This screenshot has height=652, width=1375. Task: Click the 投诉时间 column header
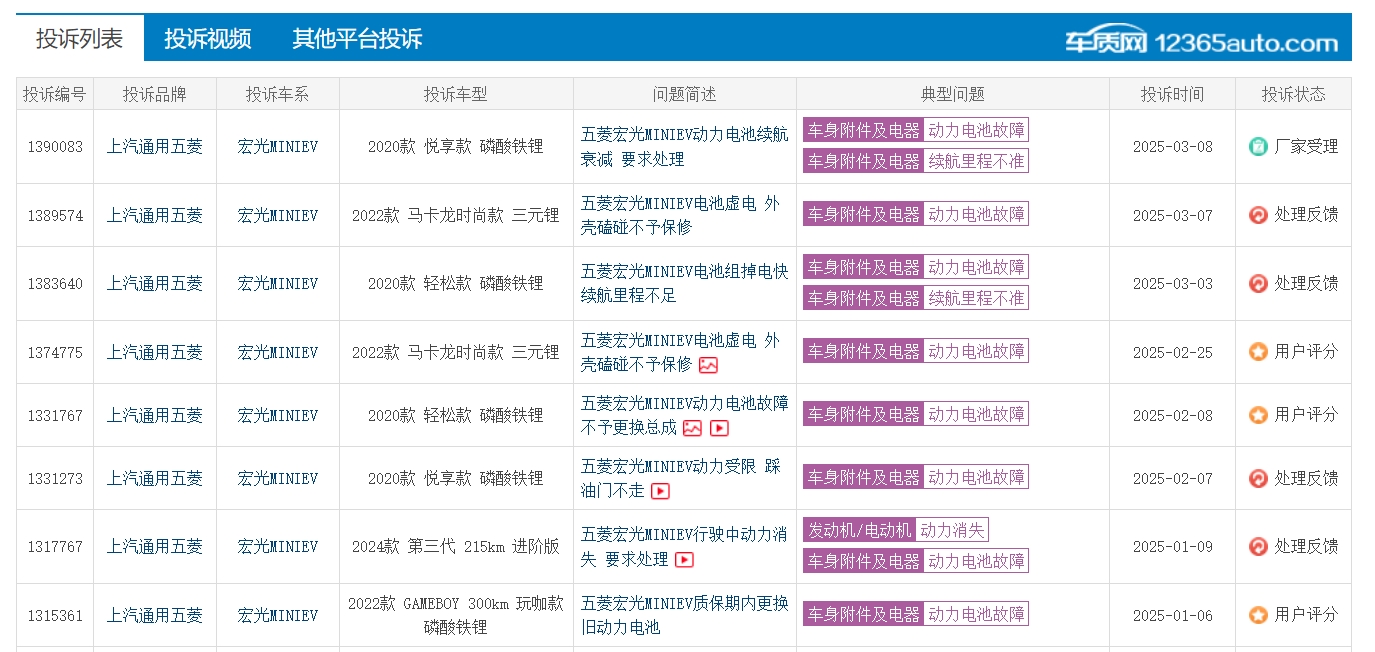[1172, 94]
